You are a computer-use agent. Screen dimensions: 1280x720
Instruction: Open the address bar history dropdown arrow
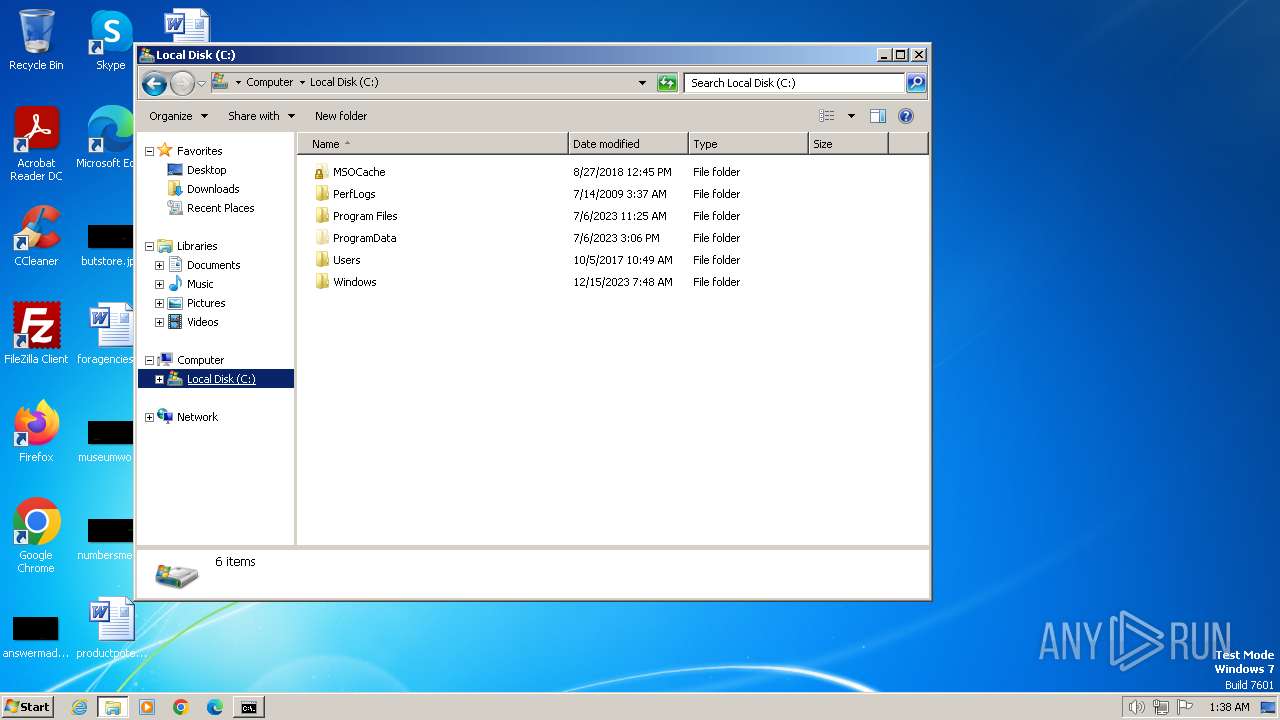tap(642, 83)
